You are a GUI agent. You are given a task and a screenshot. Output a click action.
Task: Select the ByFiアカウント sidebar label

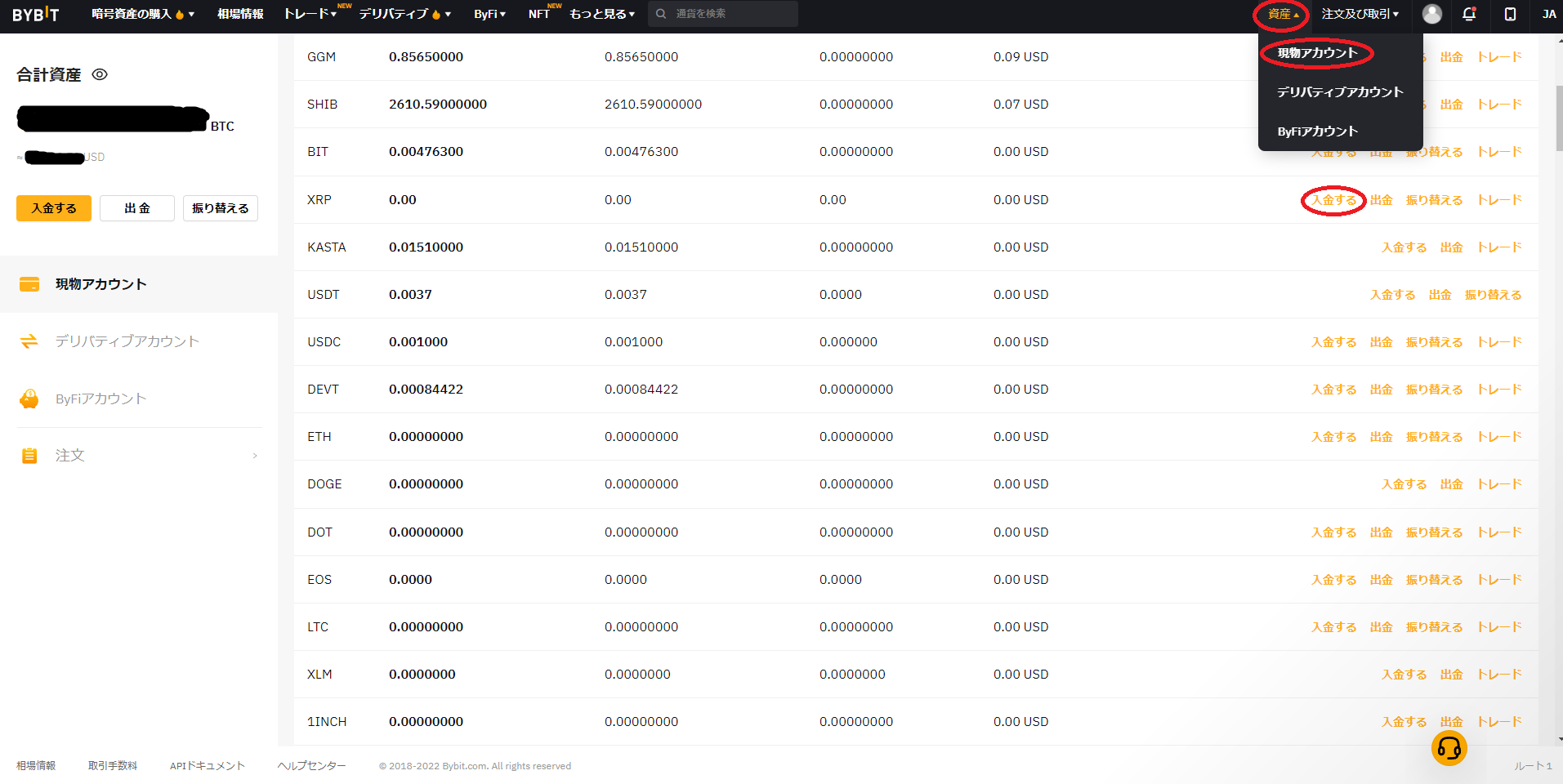(x=101, y=399)
